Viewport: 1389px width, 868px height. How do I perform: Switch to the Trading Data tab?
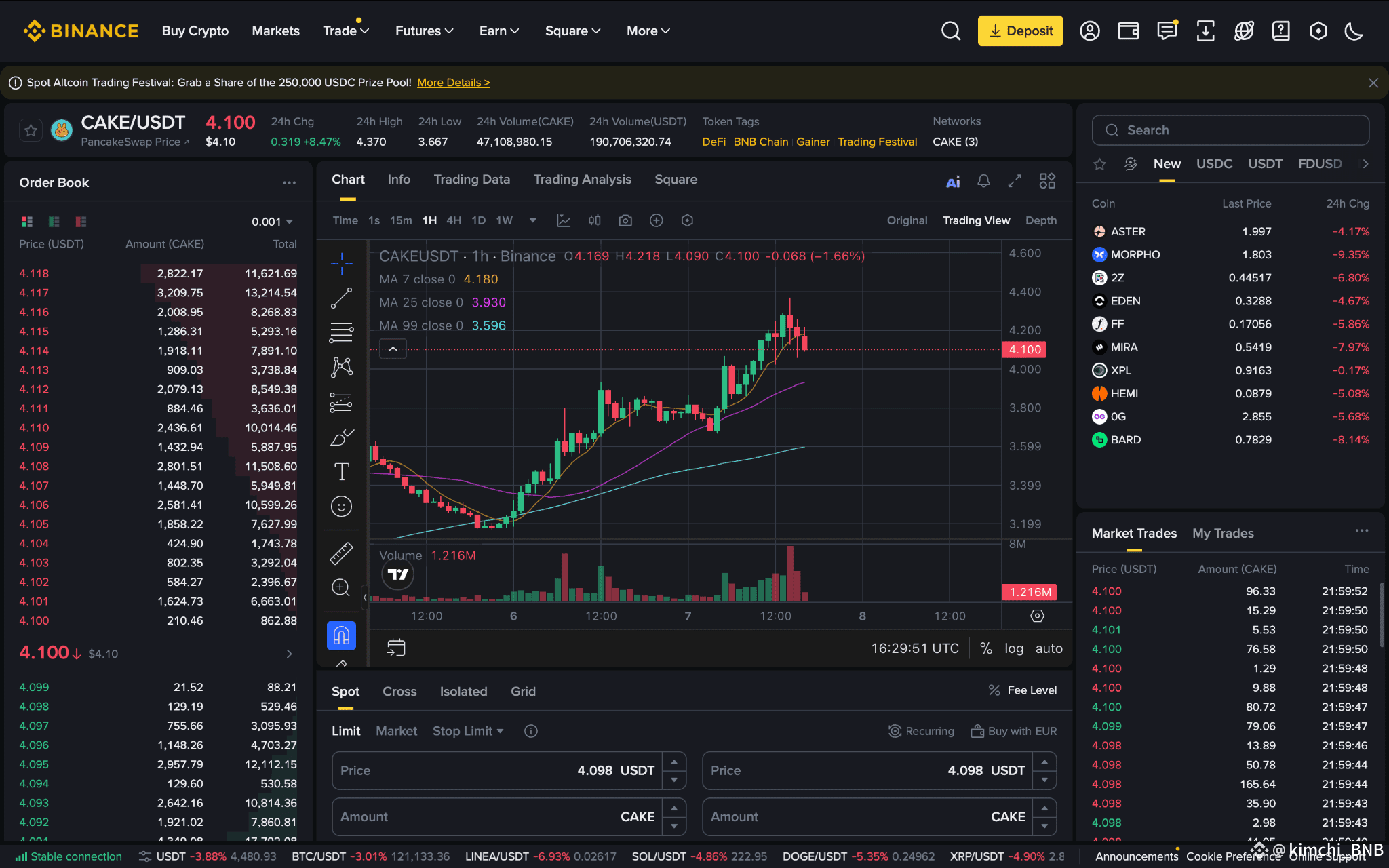pyautogui.click(x=472, y=180)
